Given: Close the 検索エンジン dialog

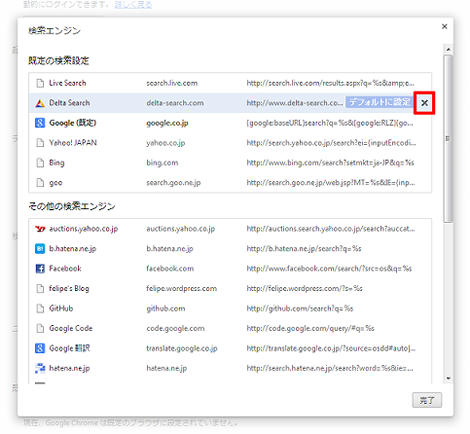Looking at the screenshot, I should coord(444,26).
